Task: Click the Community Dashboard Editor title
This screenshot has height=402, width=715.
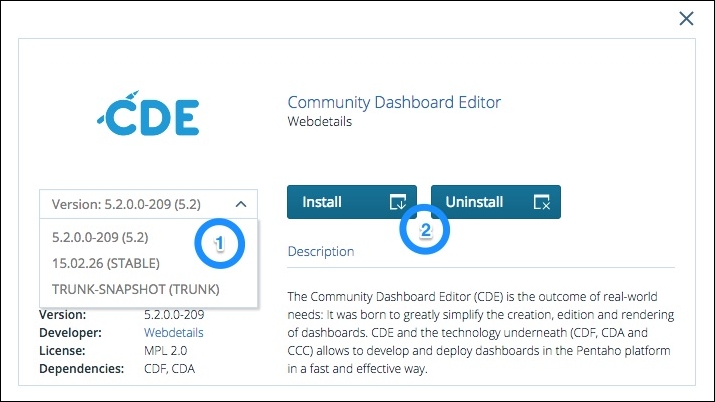Action: click(394, 102)
